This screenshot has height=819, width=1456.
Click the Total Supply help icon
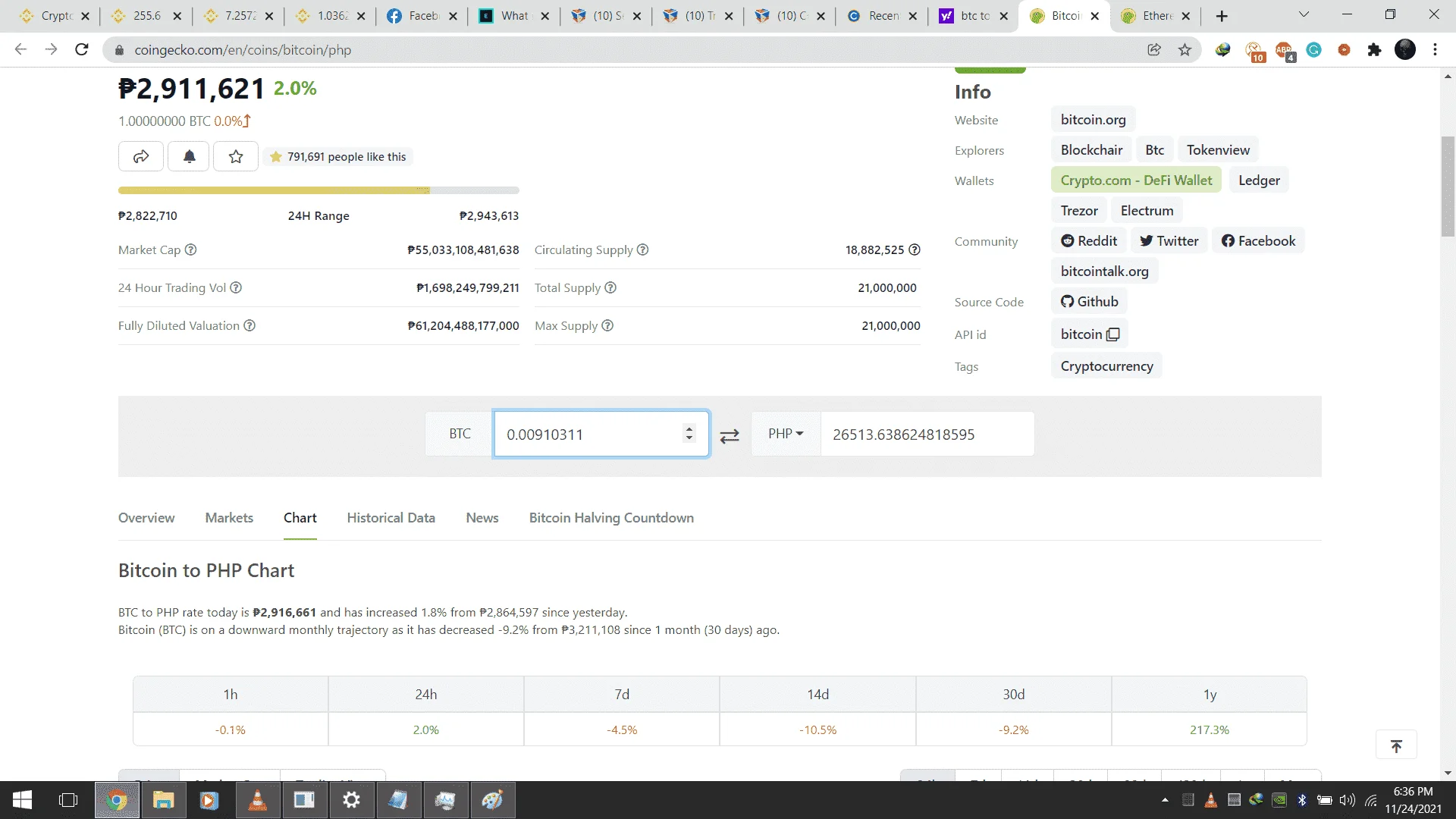(x=610, y=287)
